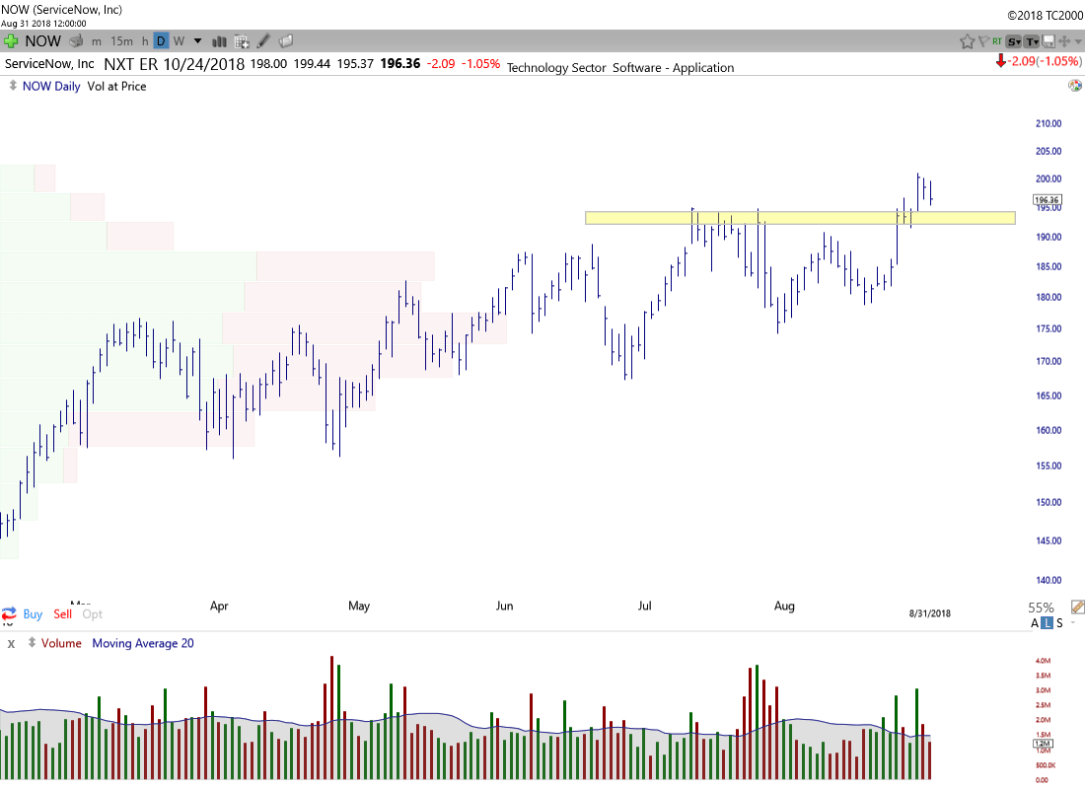Click the favorite star icon
Image resolution: width=1085 pixels, height=789 pixels.
(967, 41)
